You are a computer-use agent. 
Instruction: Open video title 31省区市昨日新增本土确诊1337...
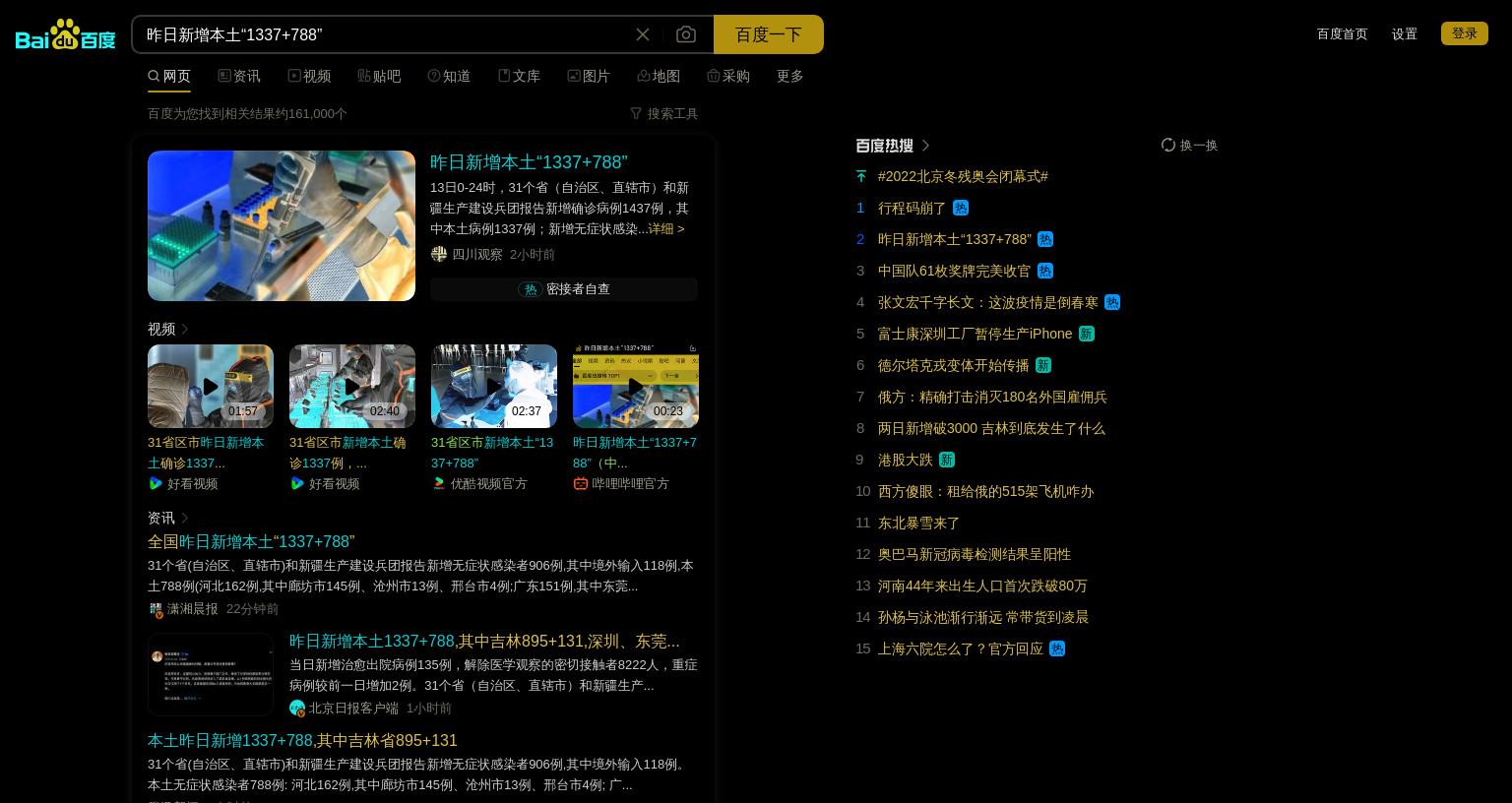coord(206,453)
